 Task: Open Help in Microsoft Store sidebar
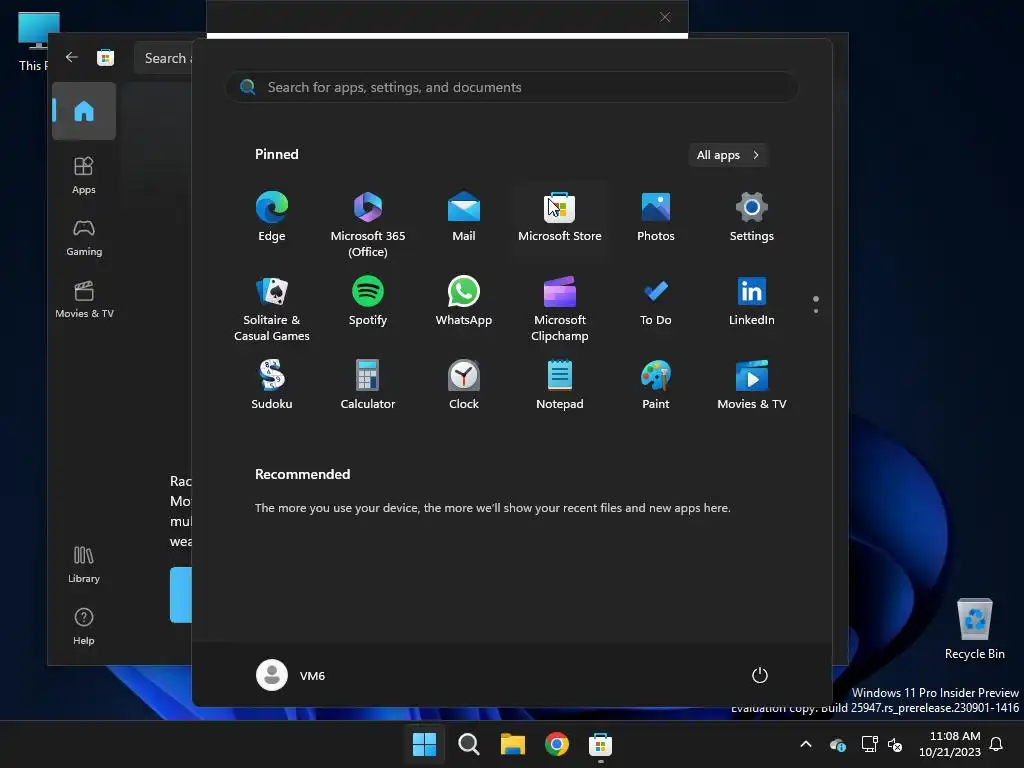click(x=84, y=626)
